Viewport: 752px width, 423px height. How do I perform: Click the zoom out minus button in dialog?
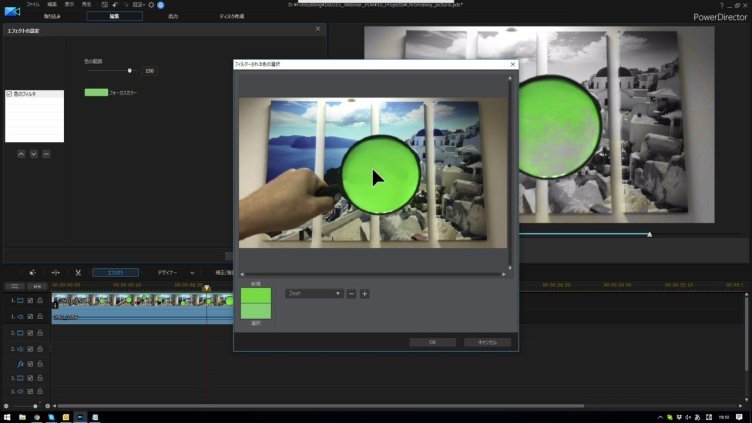point(351,293)
